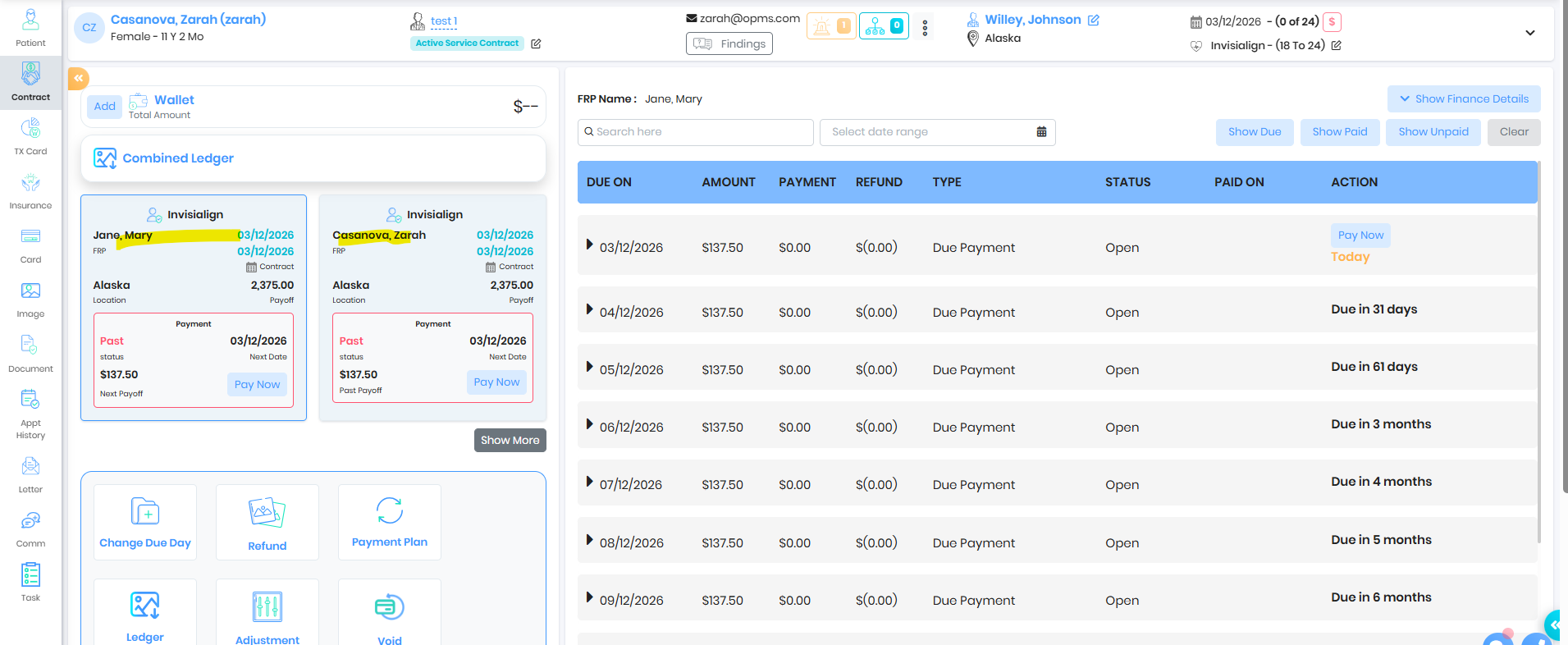Open the Ledger tile
1568x645 pixels.
[145, 613]
